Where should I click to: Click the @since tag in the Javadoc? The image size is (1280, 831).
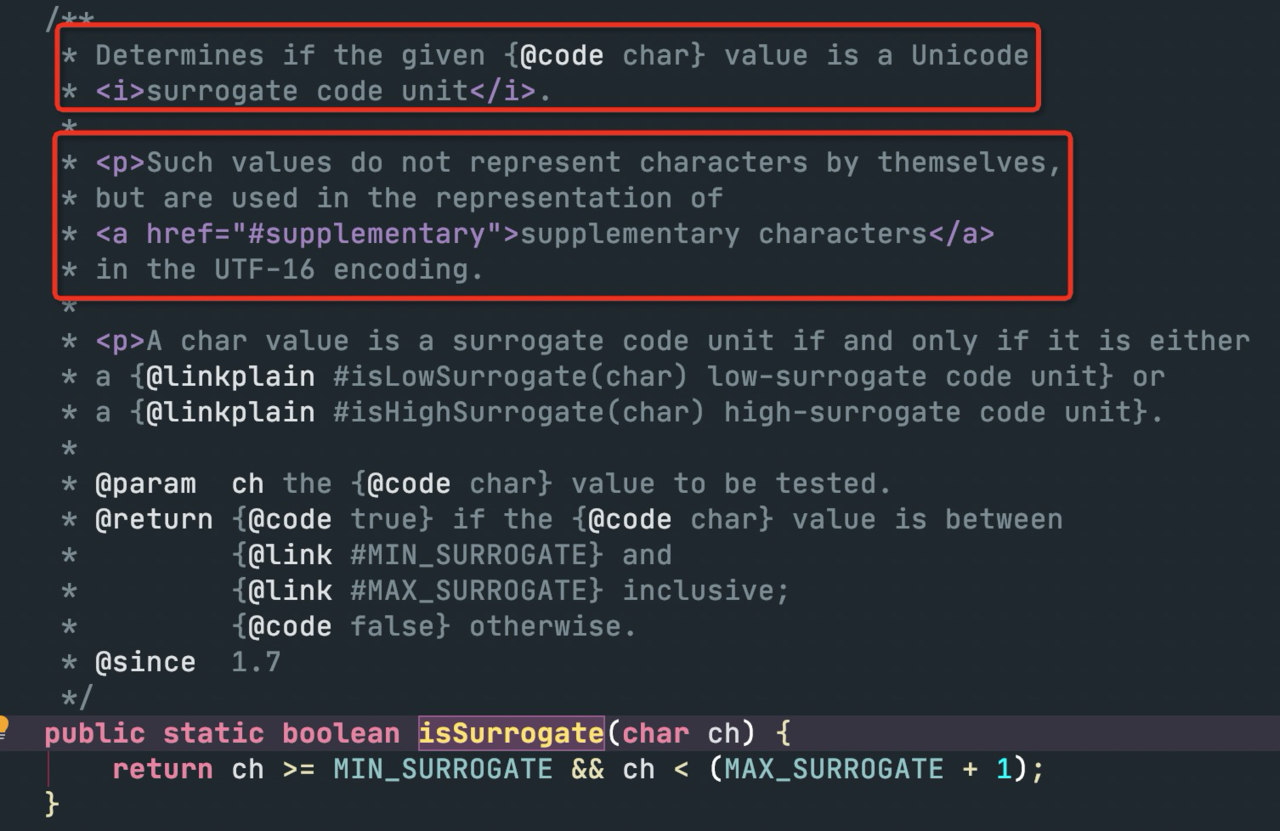(145, 662)
